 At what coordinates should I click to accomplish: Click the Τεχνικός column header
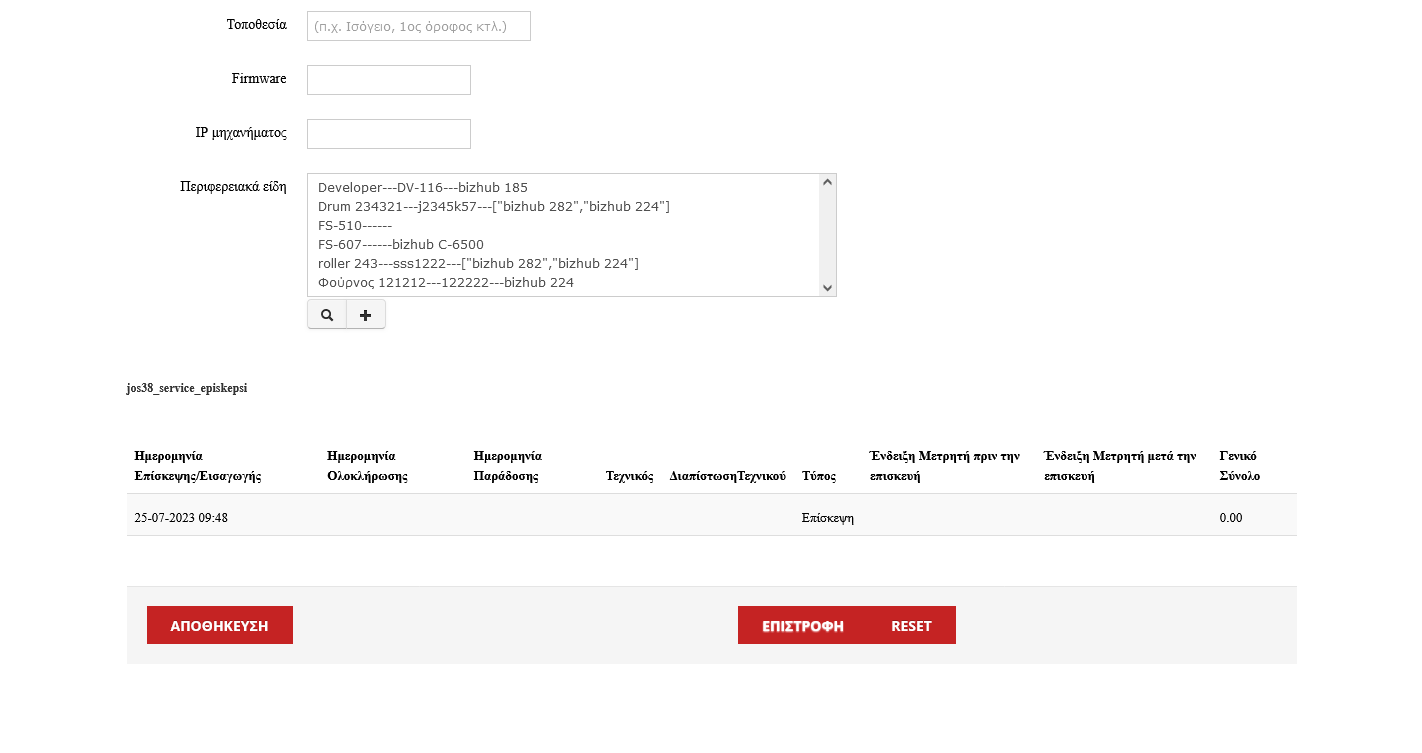click(x=629, y=476)
